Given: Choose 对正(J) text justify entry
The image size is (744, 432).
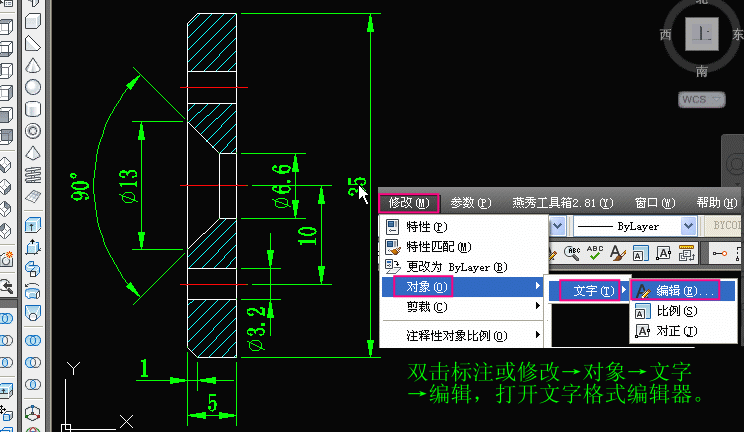Looking at the screenshot, I should pyautogui.click(x=683, y=331).
